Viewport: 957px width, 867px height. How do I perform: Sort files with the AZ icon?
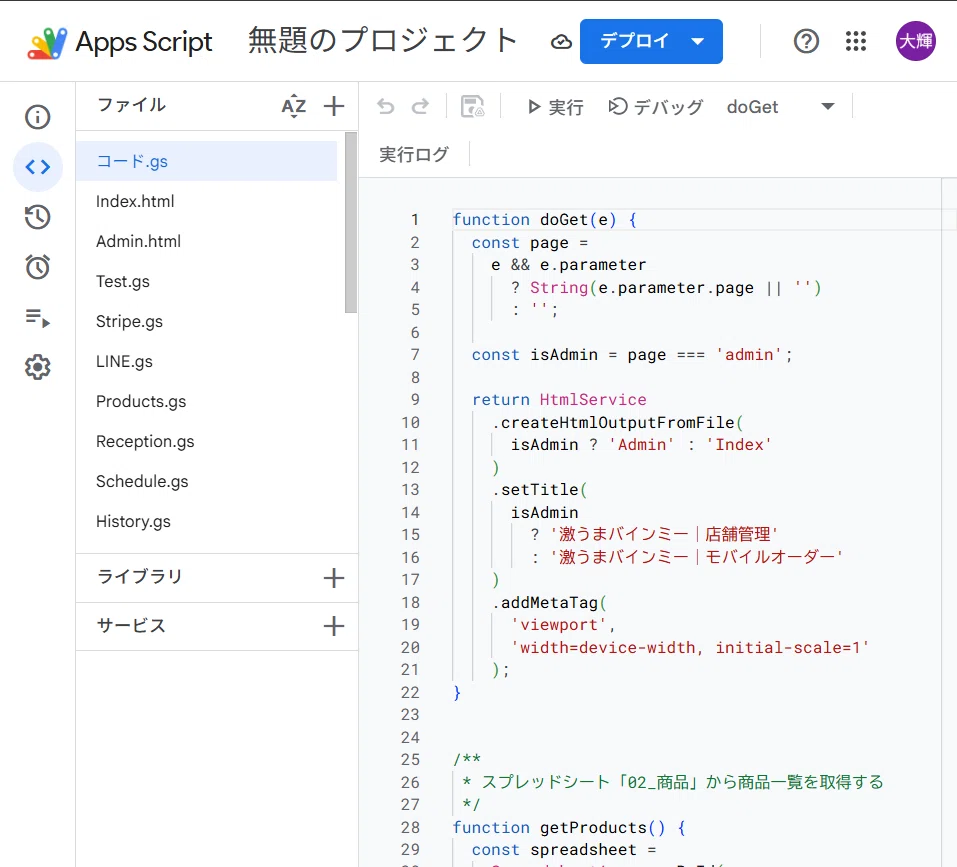pos(294,106)
